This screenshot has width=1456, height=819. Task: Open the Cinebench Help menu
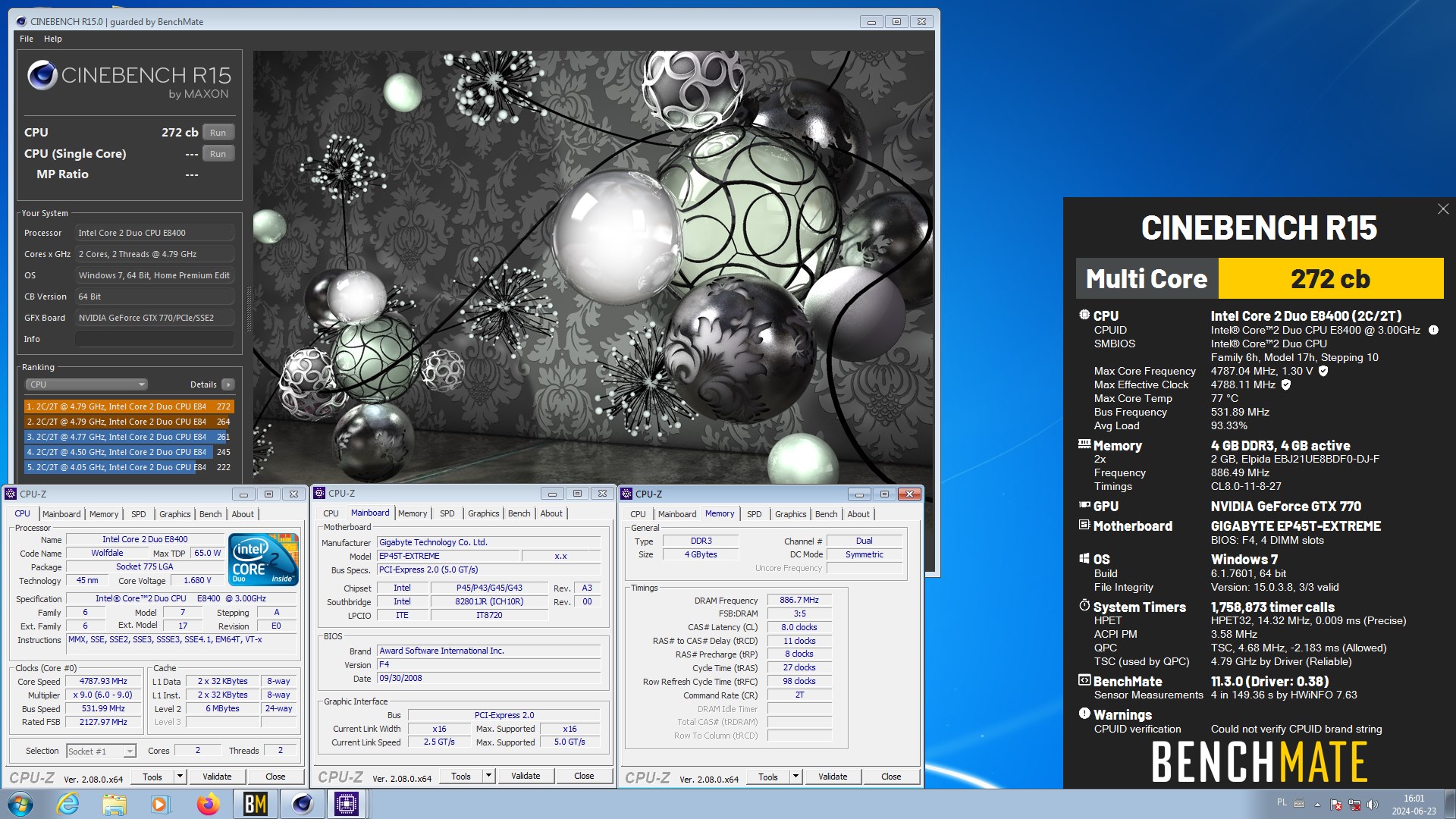click(x=52, y=39)
